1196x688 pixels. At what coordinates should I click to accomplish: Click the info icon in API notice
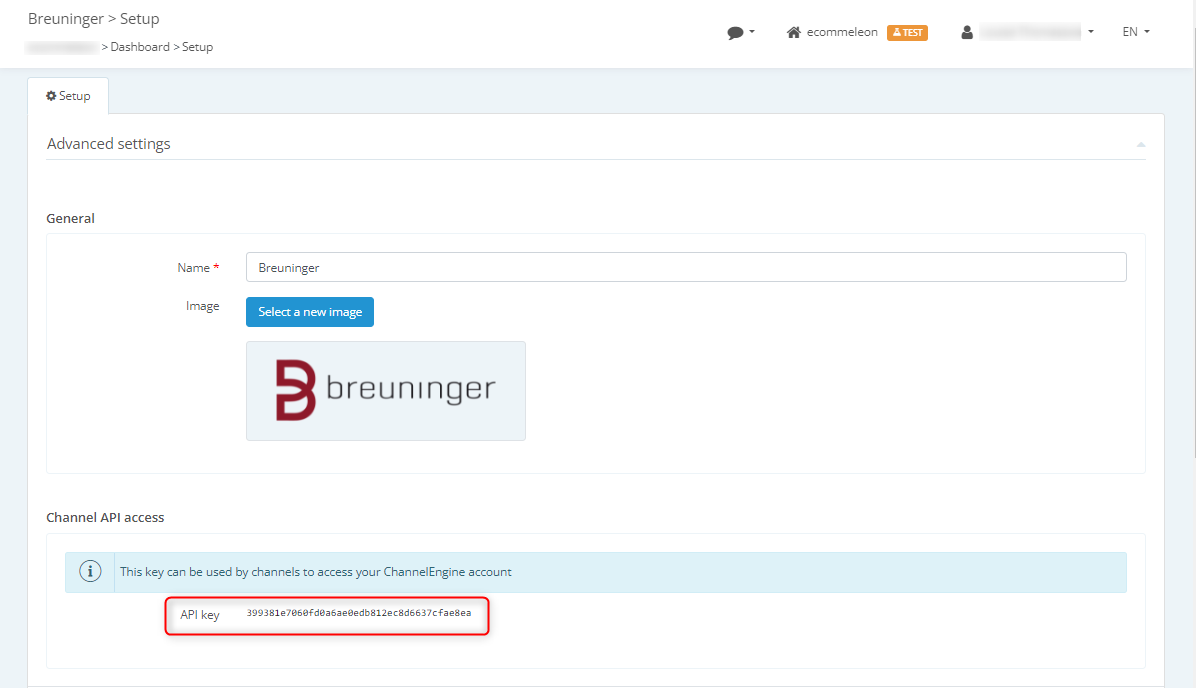90,571
